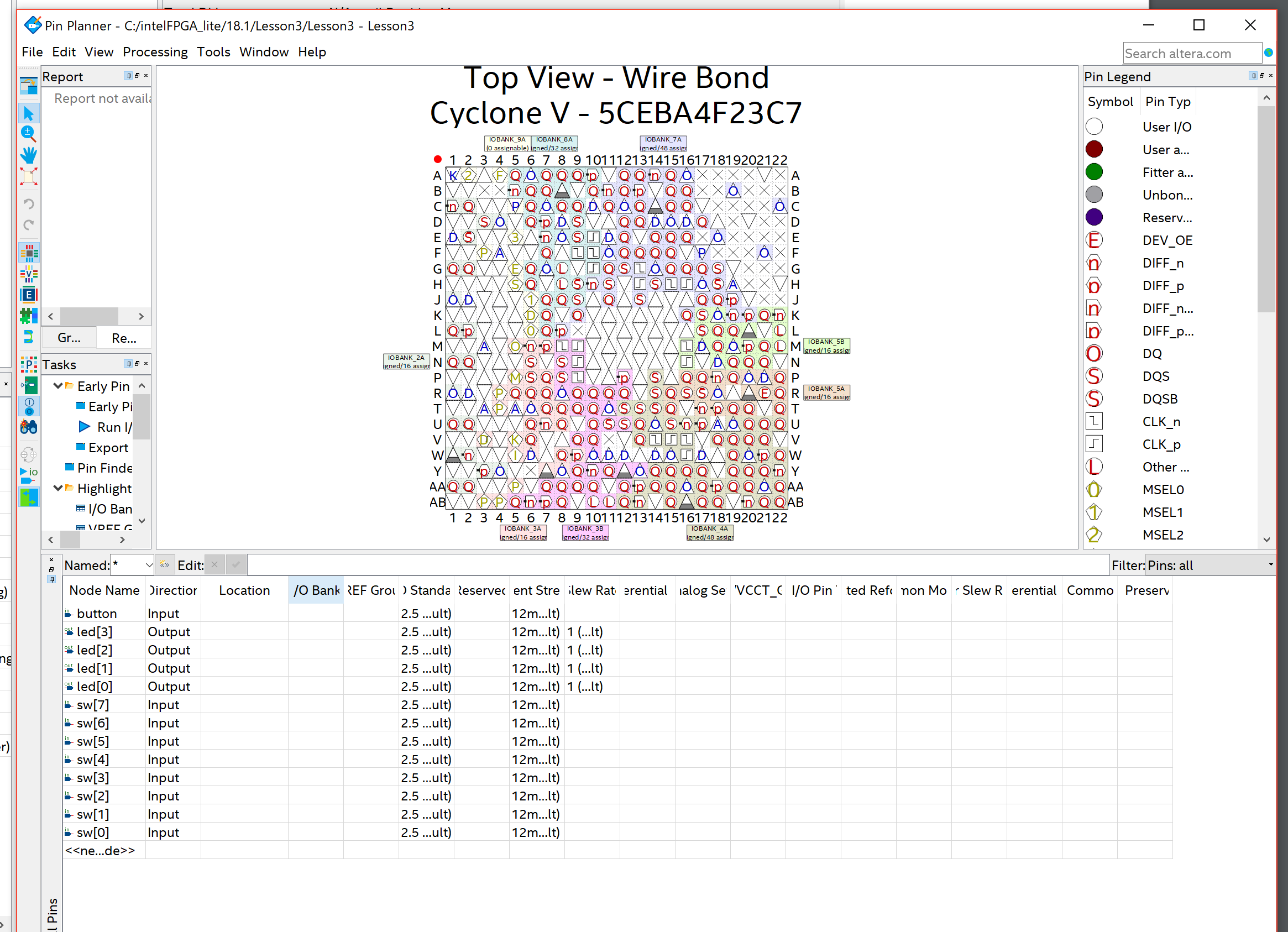Click the Location column header

[x=244, y=590]
